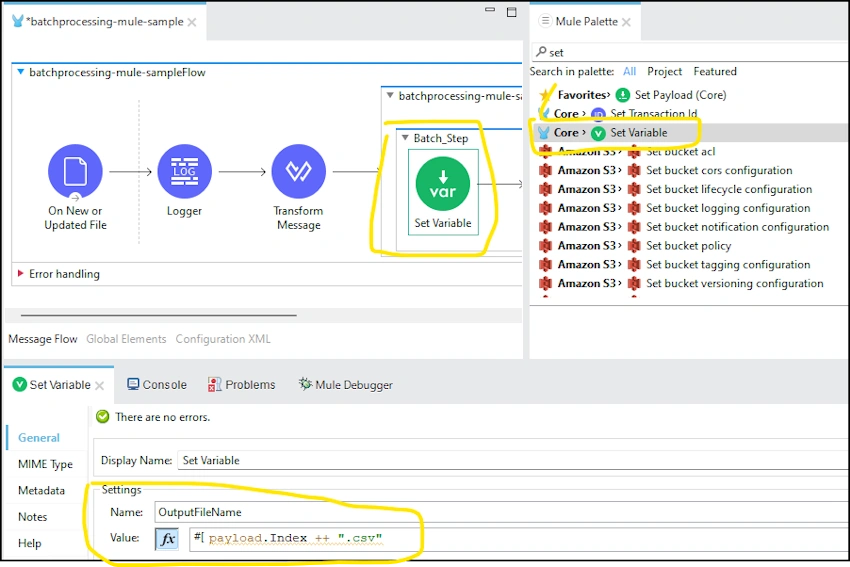Open the General settings section
The image size is (850, 567).
pos(39,437)
